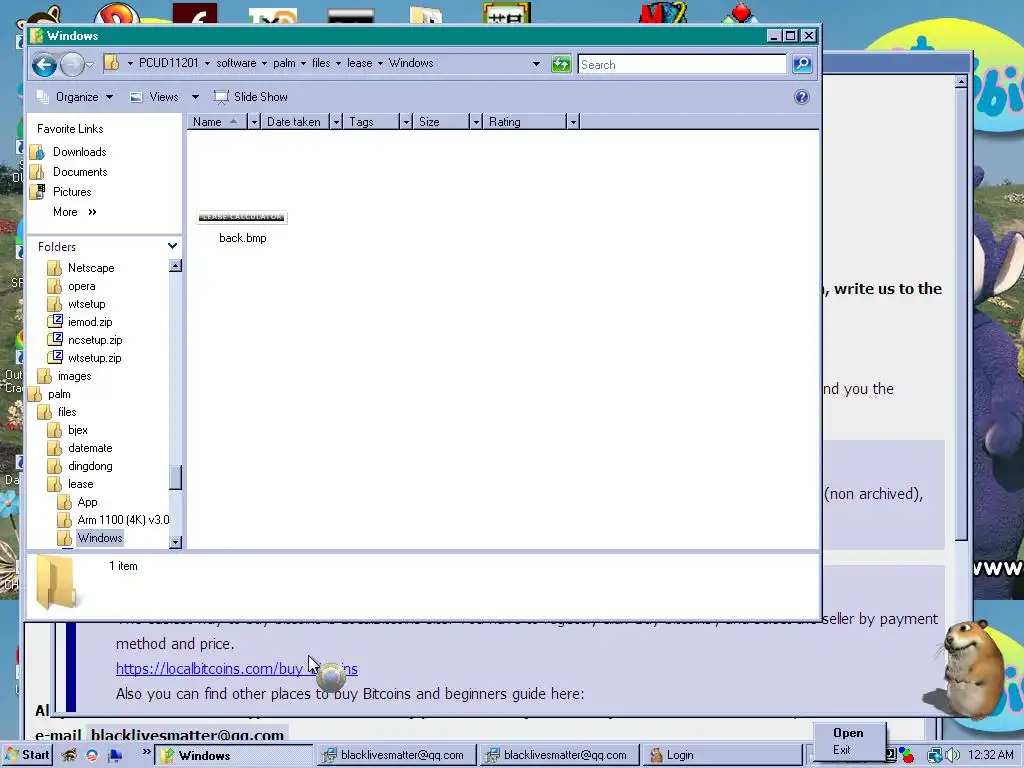Select 'files' in the address breadcrumb
The height and width of the screenshot is (768, 1024).
(x=321, y=63)
